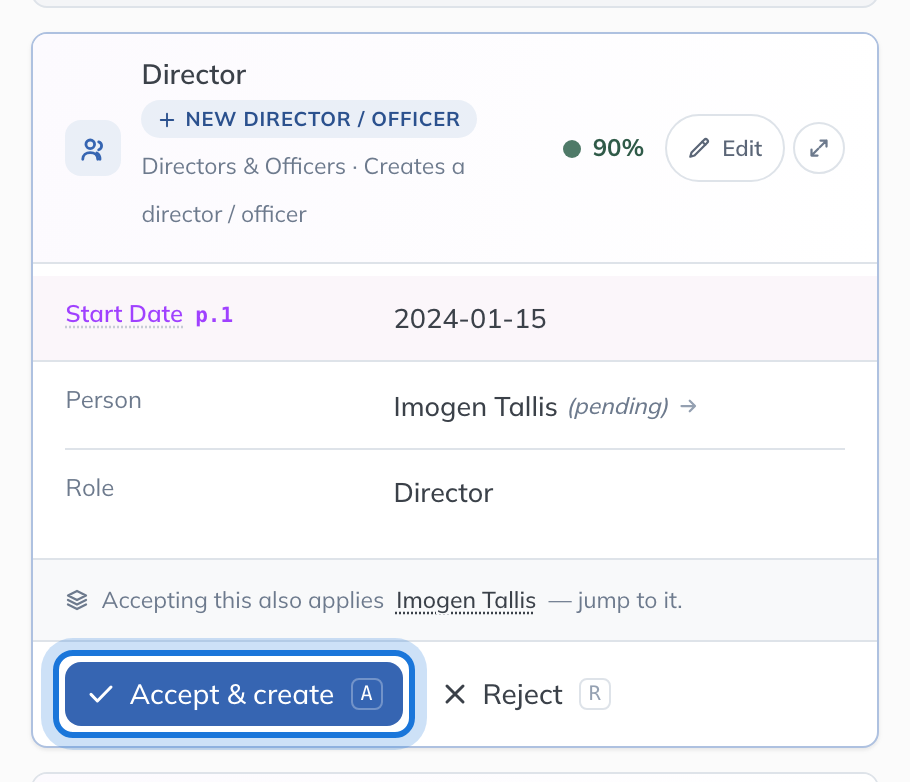Click Imogen Tallis in the Person row
The image size is (910, 782).
[x=475, y=407]
